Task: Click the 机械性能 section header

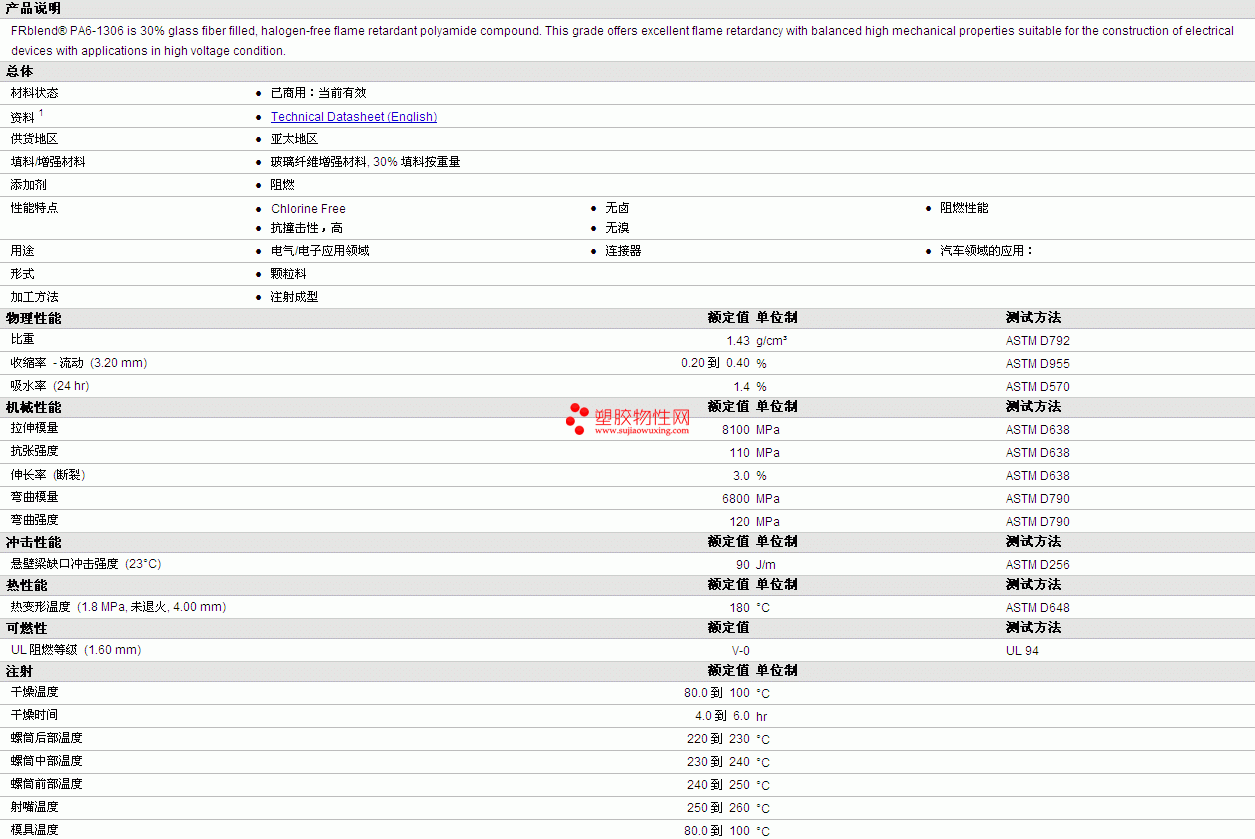Action: (x=33, y=407)
